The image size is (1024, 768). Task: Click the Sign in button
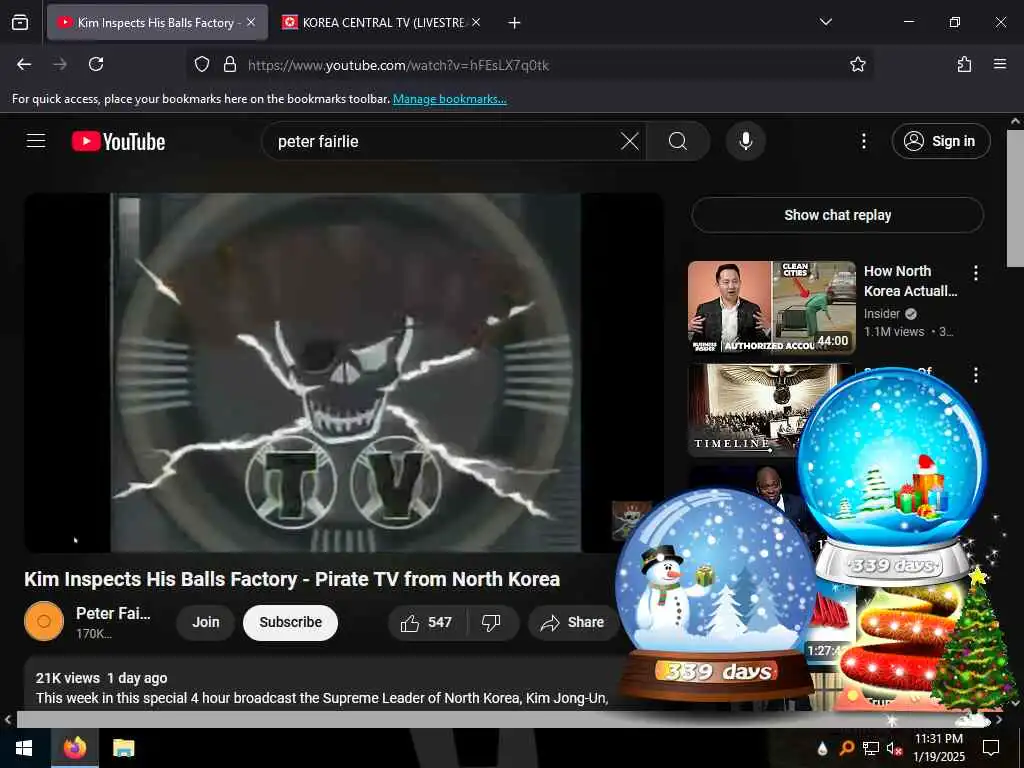(x=940, y=141)
